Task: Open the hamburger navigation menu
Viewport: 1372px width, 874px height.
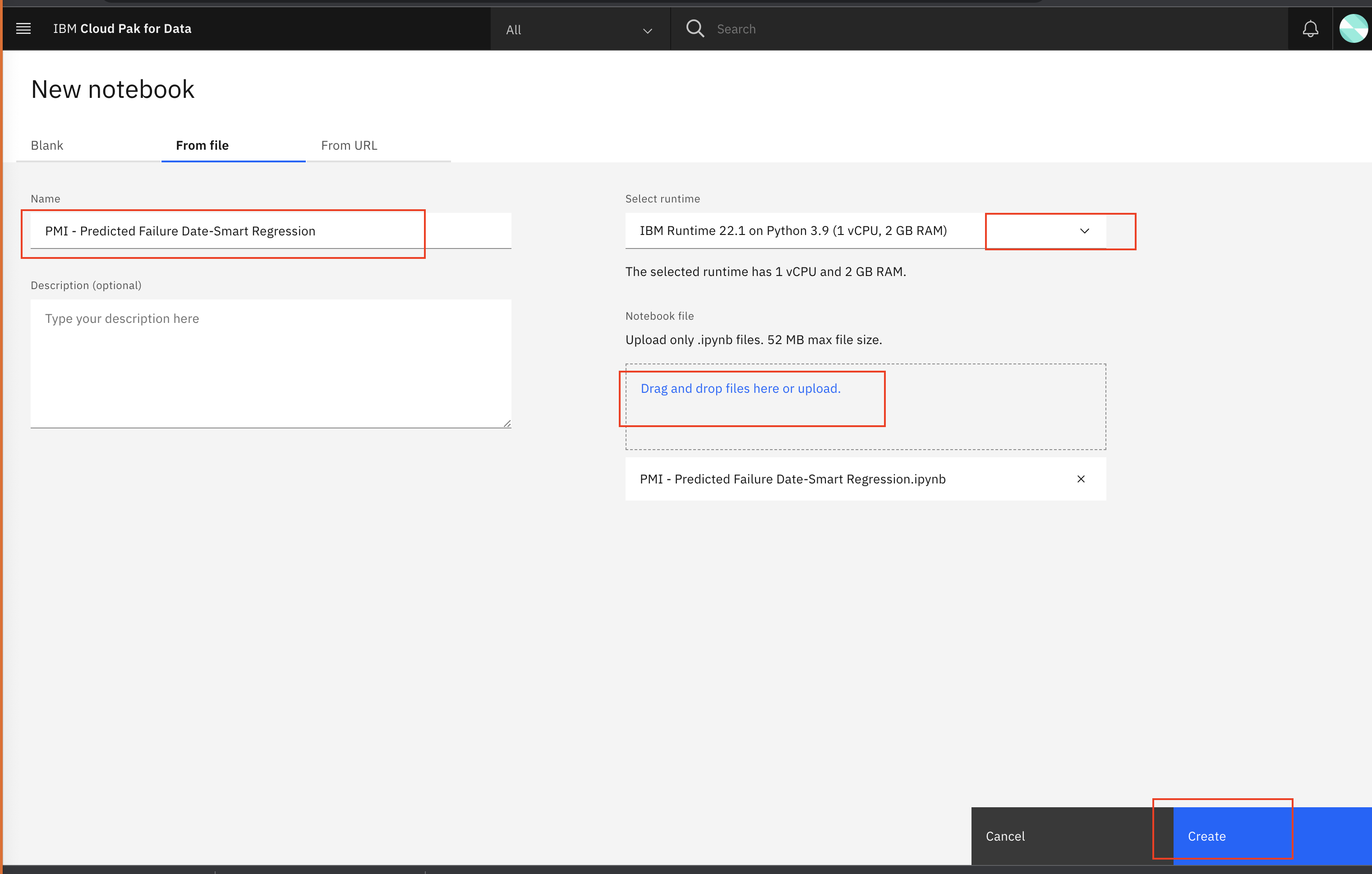Action: (23, 28)
